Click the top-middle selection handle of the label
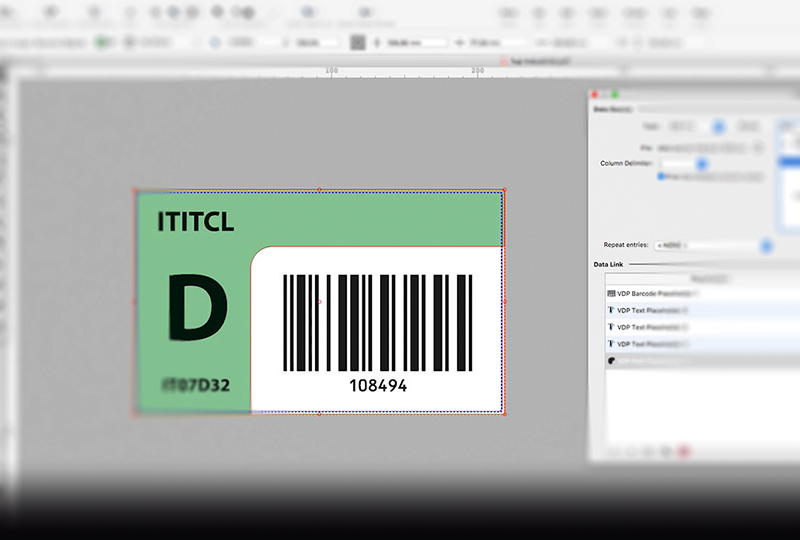The height and width of the screenshot is (540, 800). (319, 190)
